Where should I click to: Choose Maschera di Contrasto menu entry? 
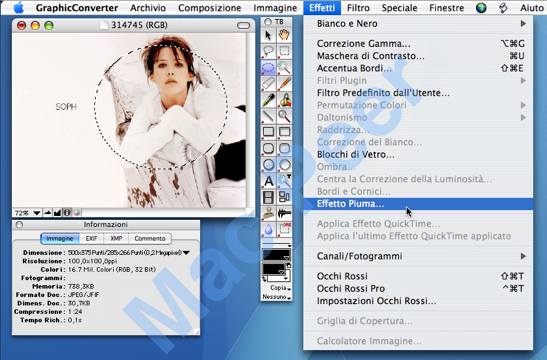[x=418, y=56]
